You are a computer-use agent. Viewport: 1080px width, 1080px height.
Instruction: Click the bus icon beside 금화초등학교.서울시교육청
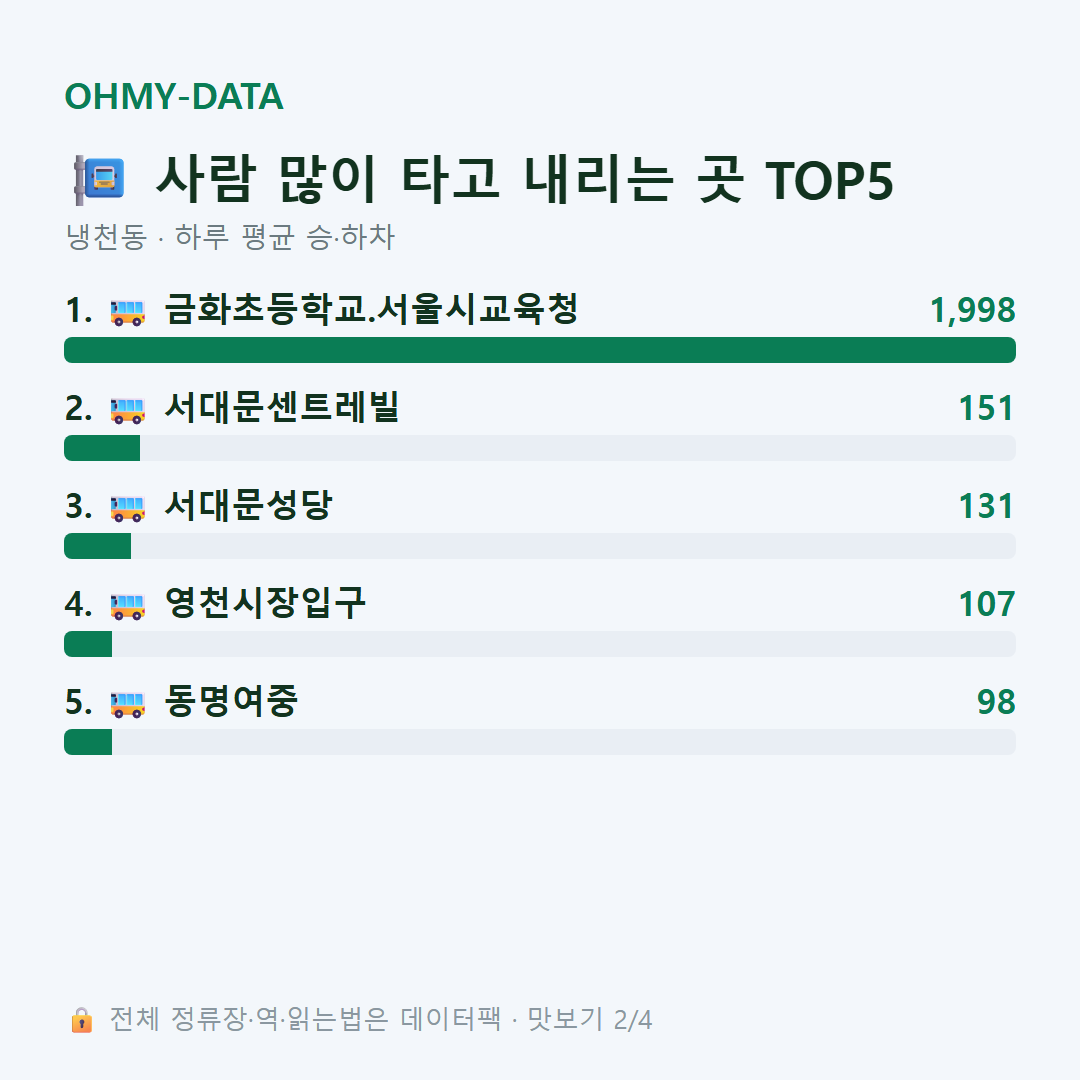coord(128,311)
